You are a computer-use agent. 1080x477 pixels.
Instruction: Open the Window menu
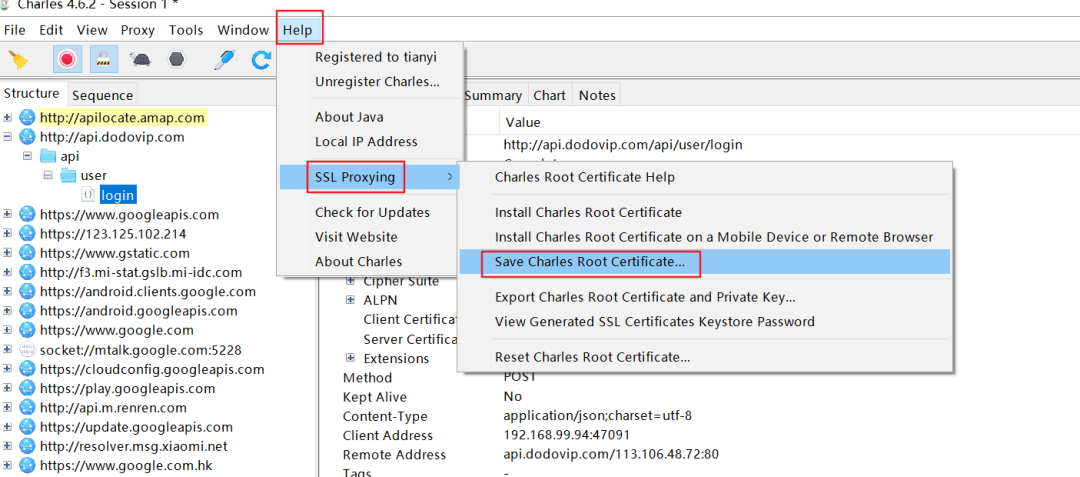pyautogui.click(x=243, y=30)
